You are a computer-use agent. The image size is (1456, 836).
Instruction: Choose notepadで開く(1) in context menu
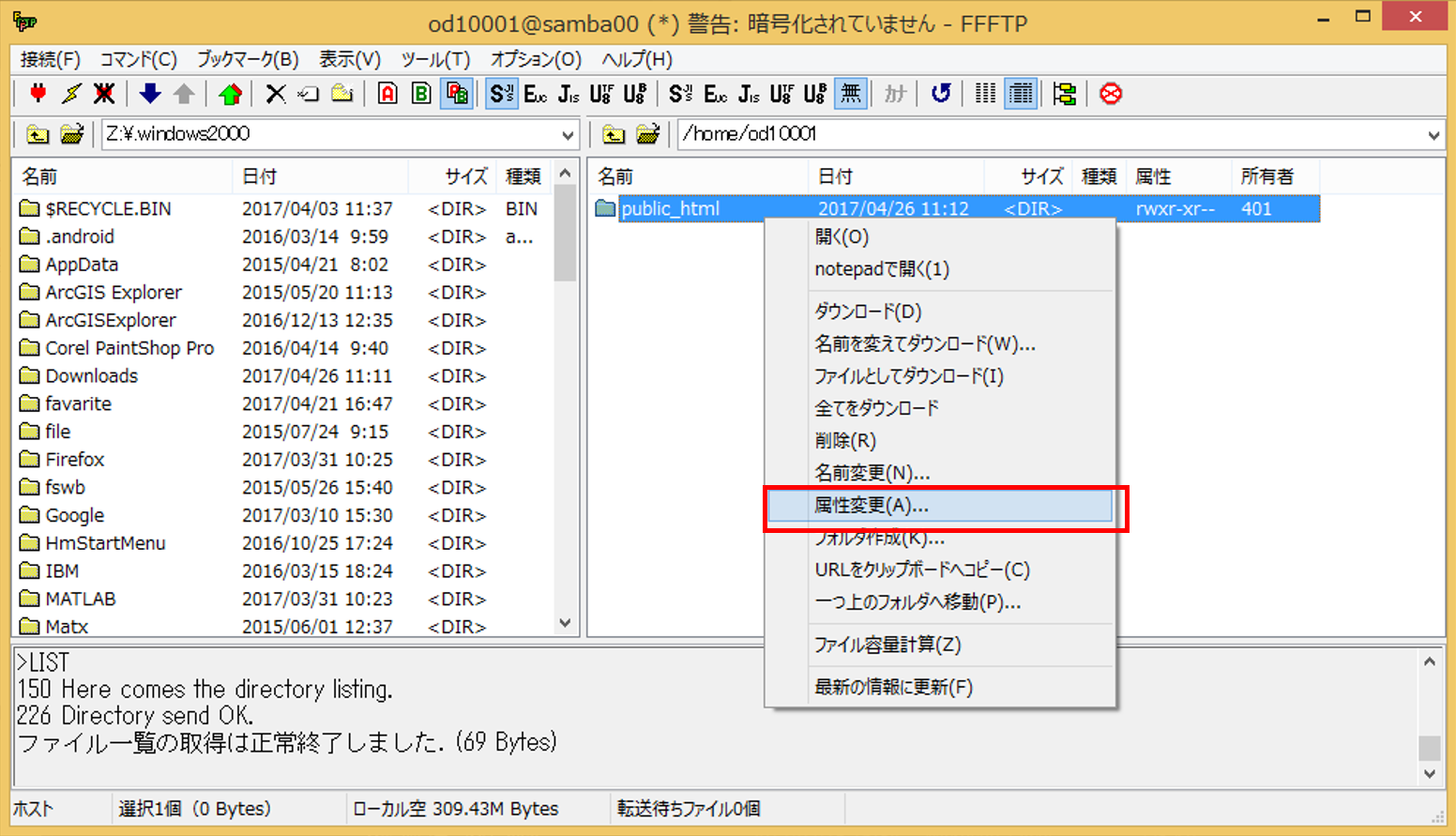940,269
